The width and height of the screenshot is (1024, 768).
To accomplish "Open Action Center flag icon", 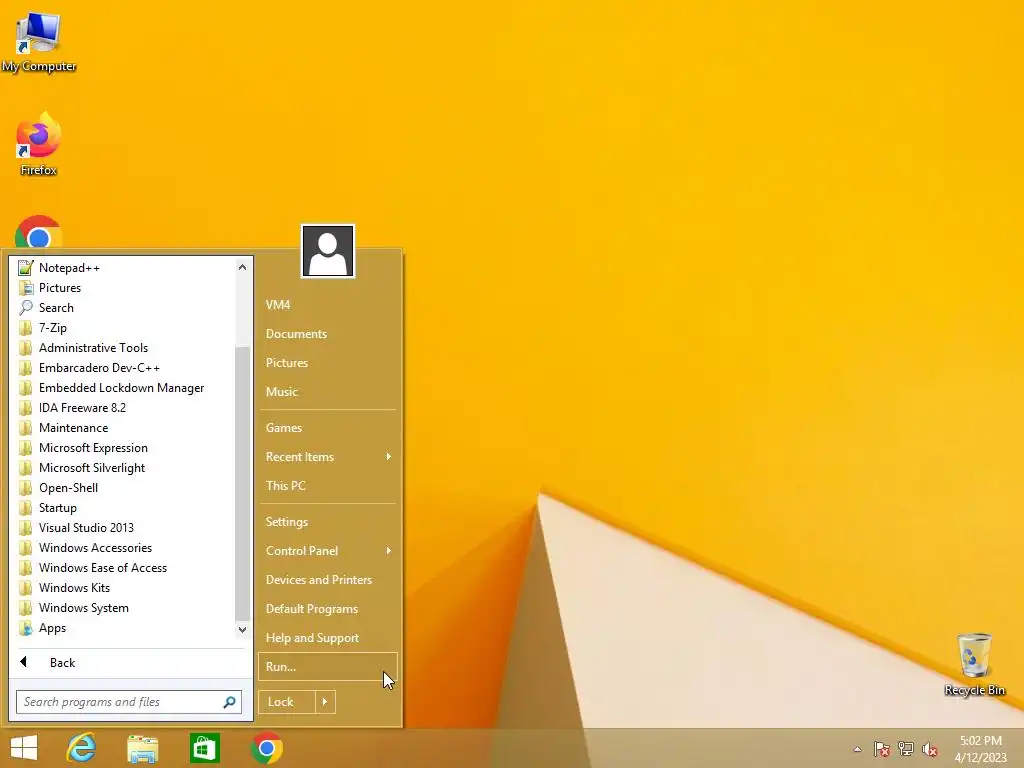I will tap(882, 749).
